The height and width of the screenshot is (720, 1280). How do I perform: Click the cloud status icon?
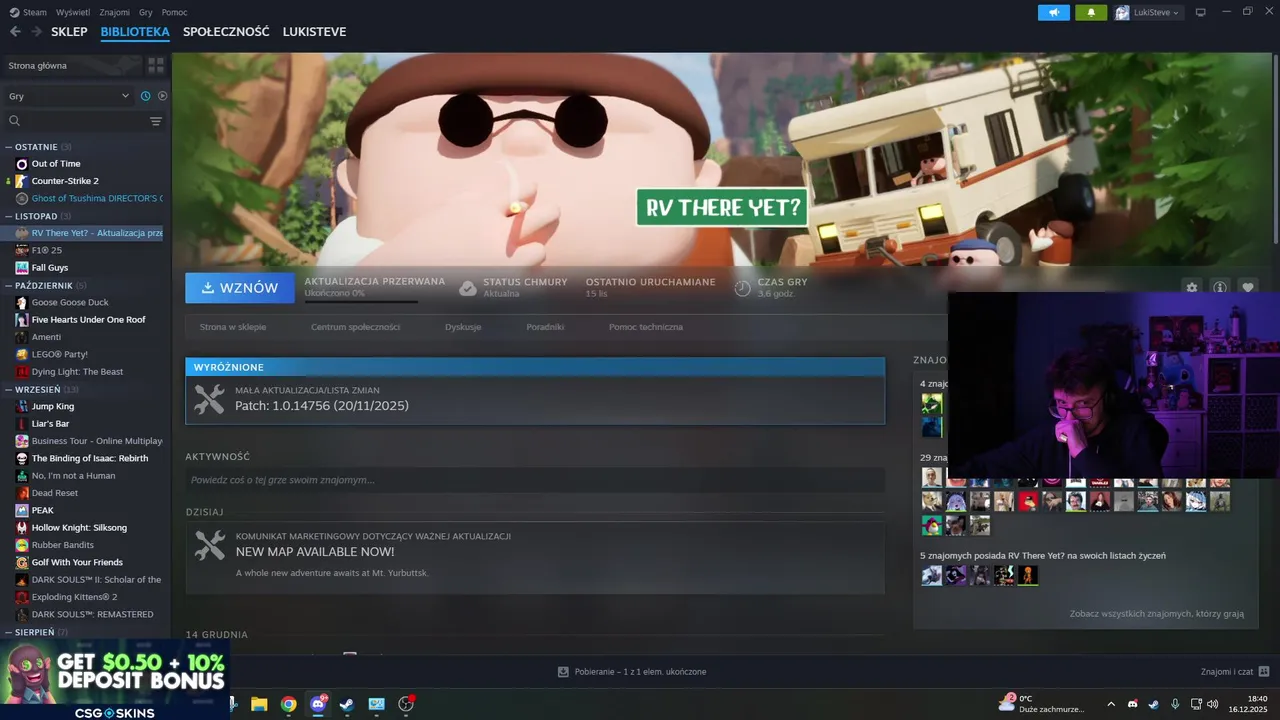467,288
